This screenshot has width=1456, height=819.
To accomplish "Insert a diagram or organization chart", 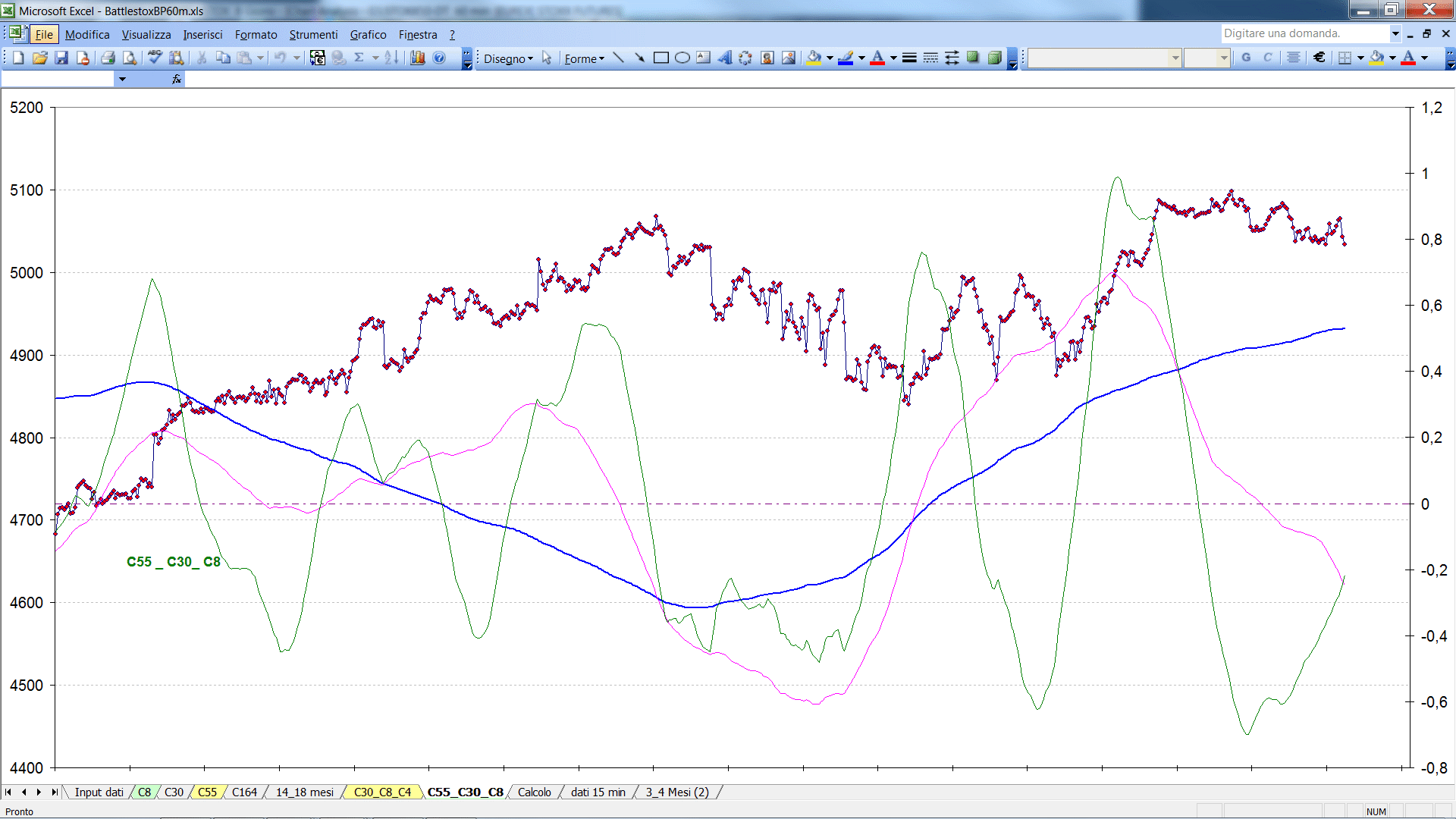I will [745, 58].
